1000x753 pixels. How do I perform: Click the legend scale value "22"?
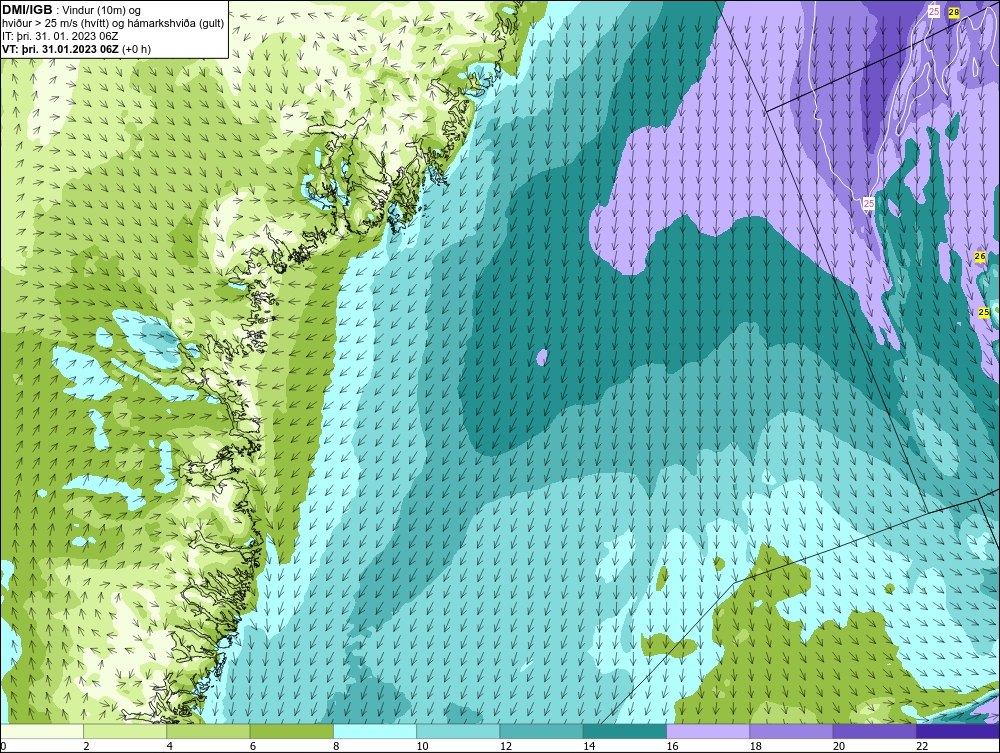tap(920, 746)
